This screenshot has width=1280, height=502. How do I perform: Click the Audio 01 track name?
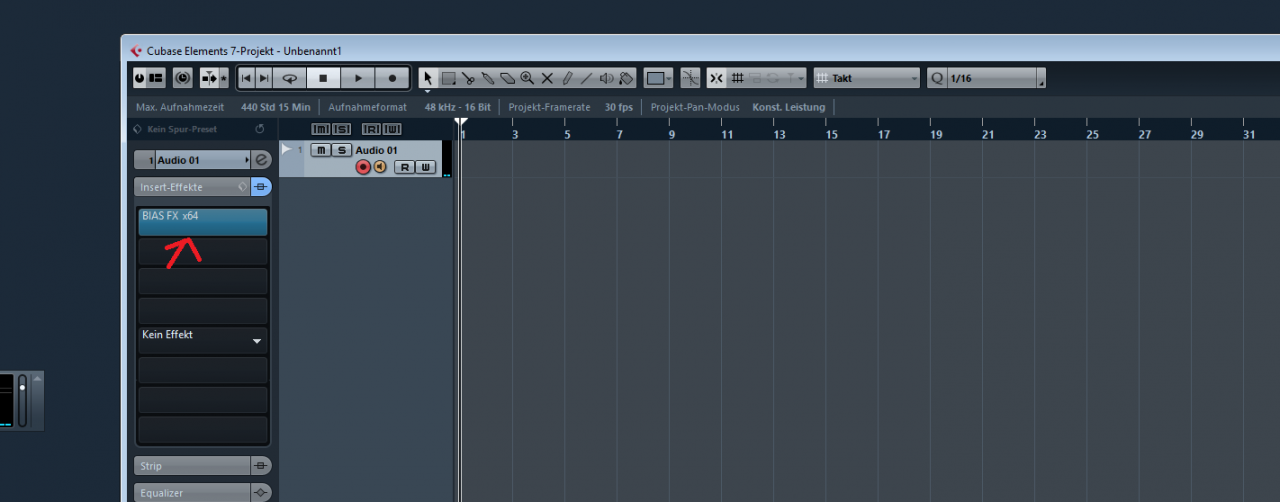click(x=377, y=150)
